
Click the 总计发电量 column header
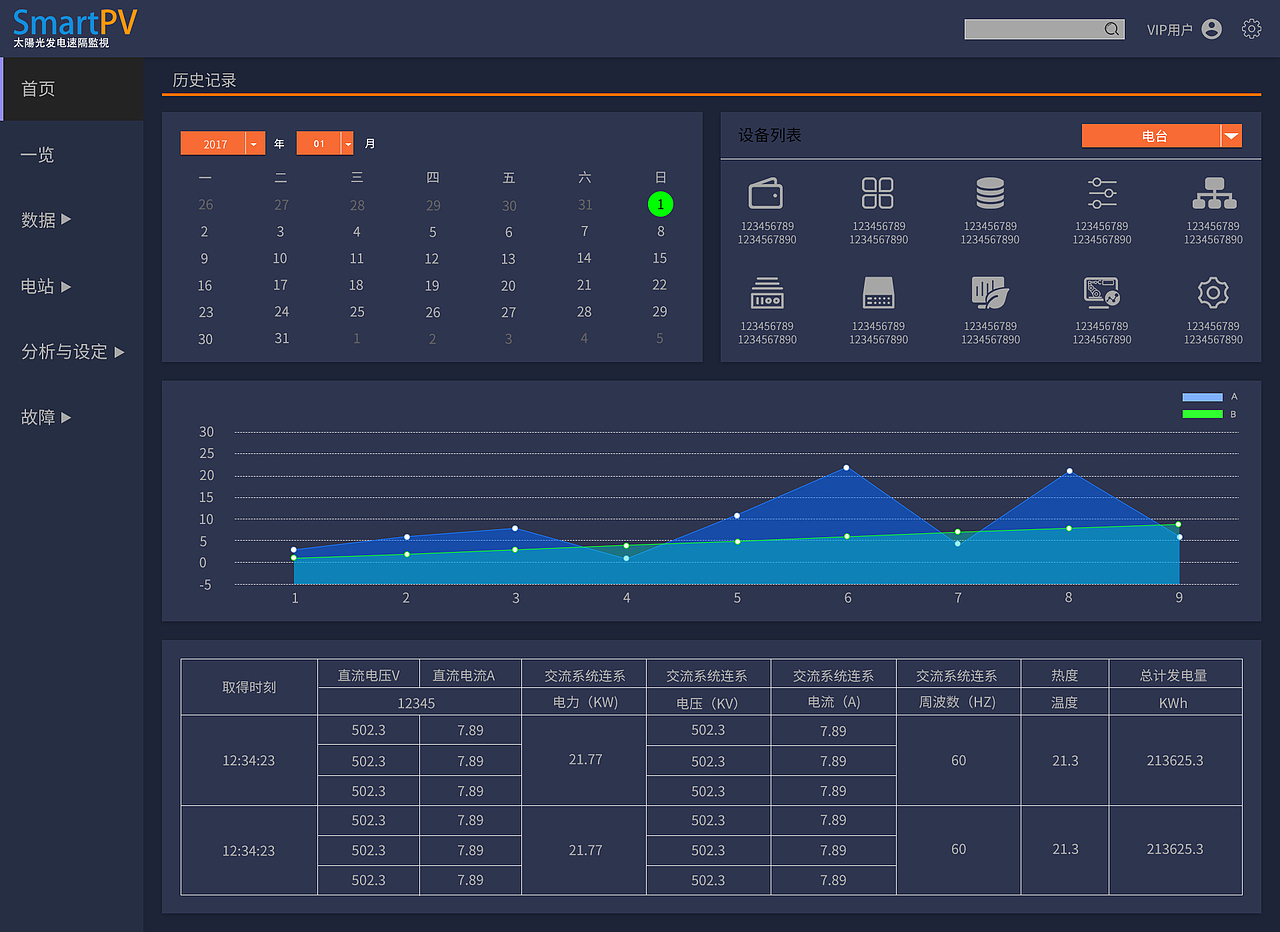tap(1174, 675)
